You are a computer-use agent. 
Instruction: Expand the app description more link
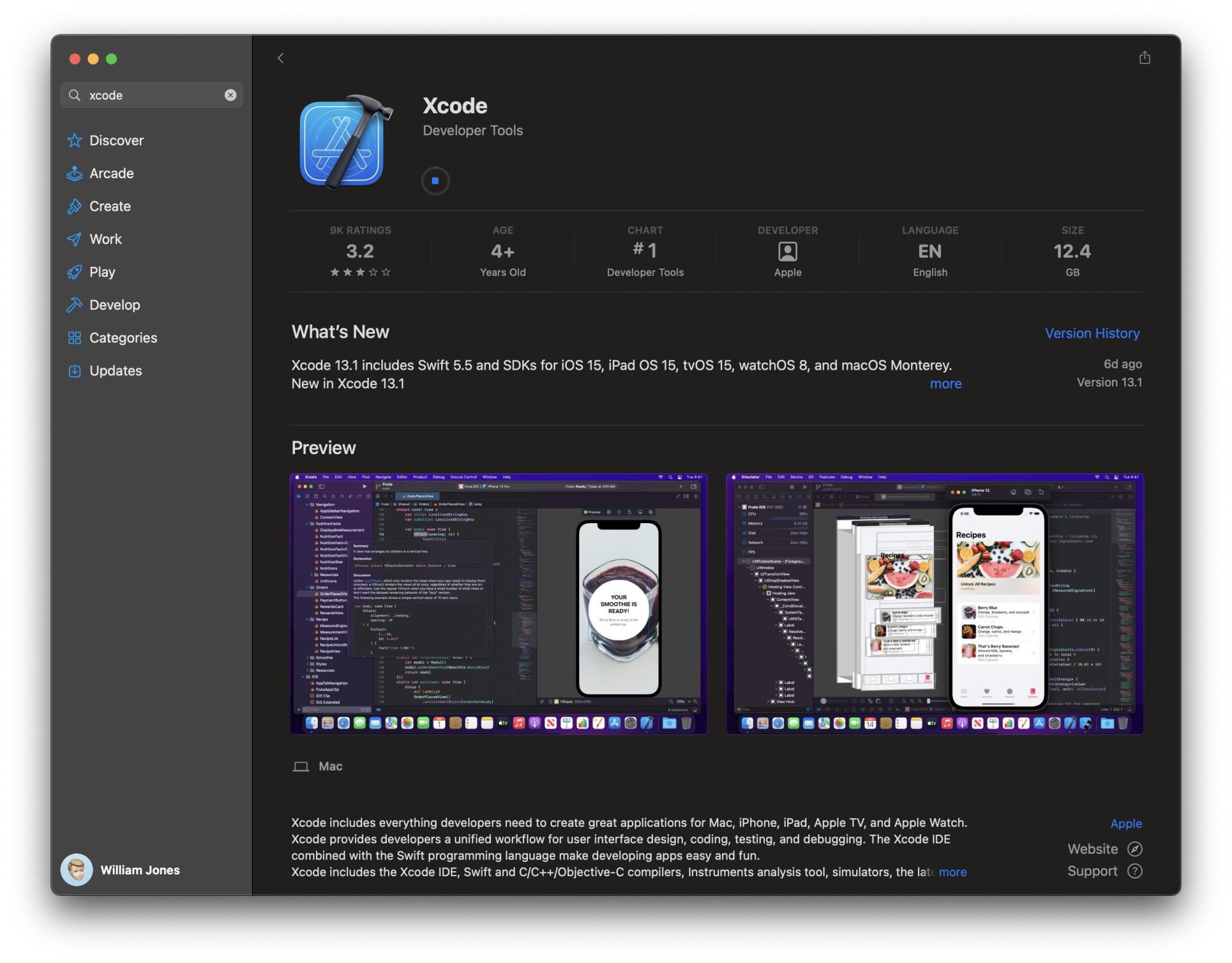coord(952,872)
